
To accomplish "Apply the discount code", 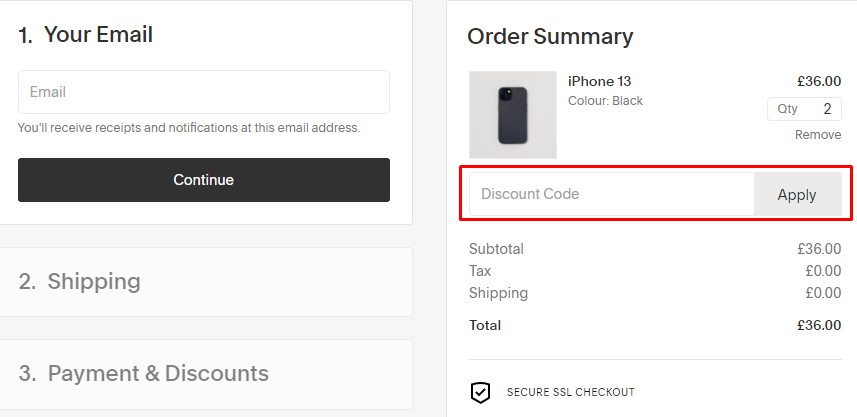I will (797, 195).
